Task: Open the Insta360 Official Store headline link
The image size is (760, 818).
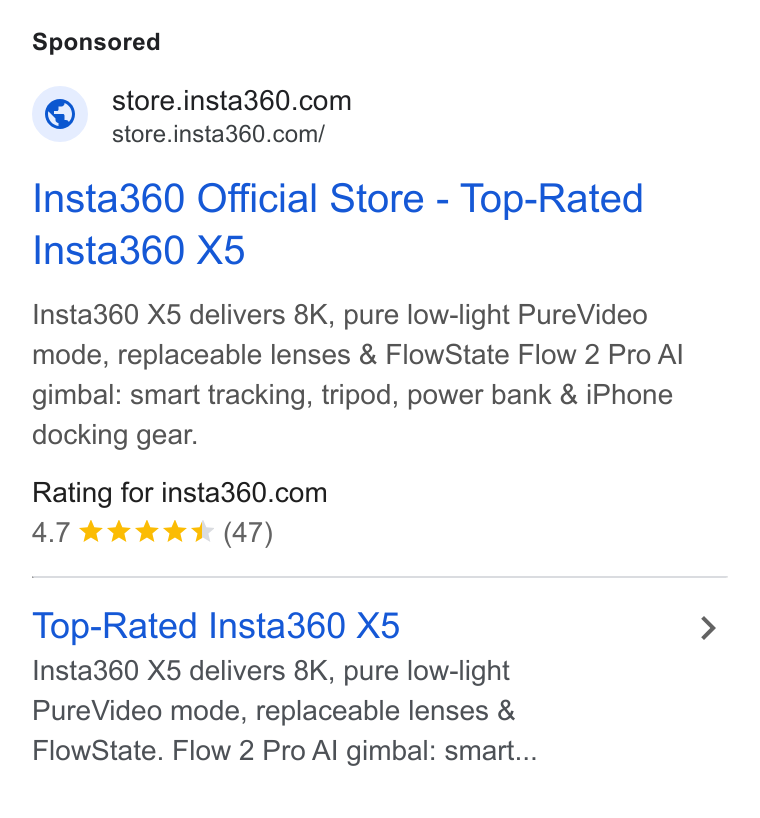Action: click(x=337, y=224)
